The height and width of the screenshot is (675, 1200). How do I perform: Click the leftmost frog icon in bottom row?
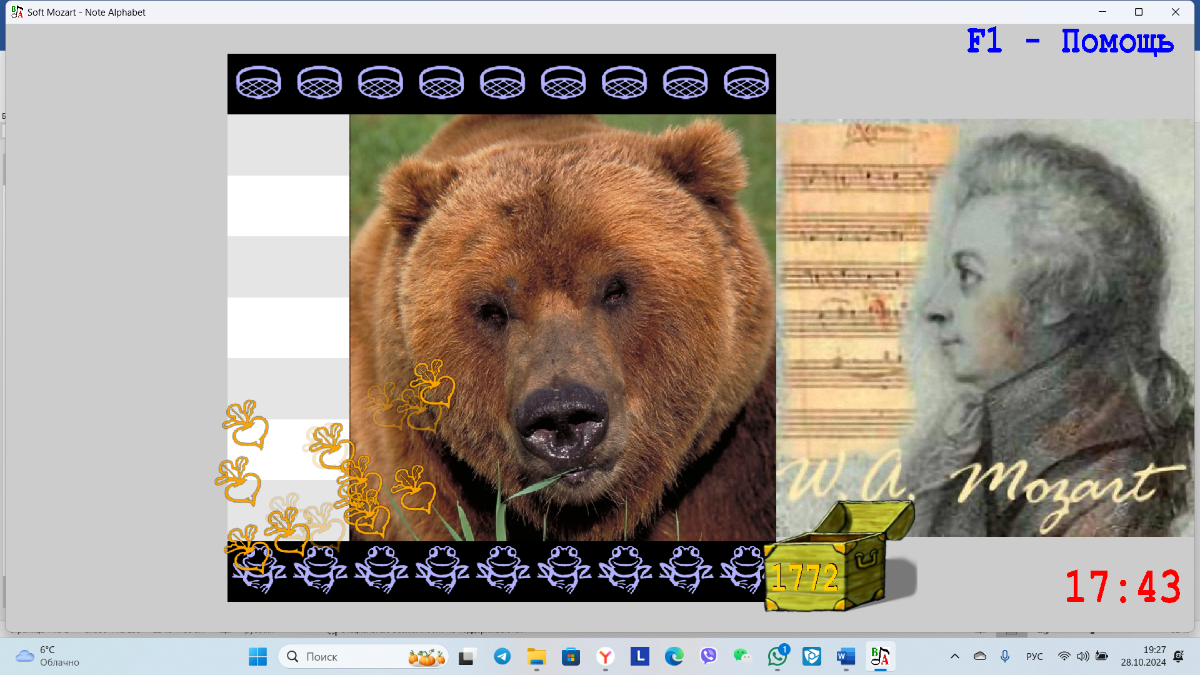point(259,570)
